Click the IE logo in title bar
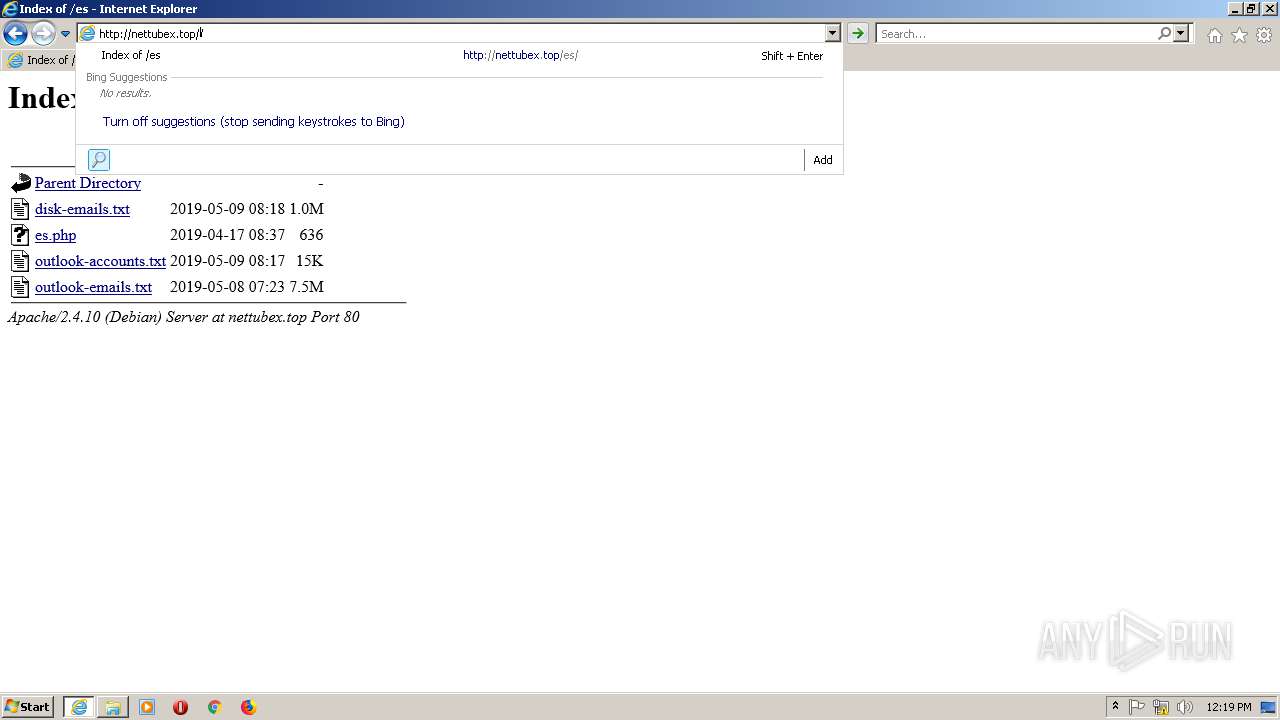The width and height of the screenshot is (1280, 720). pyautogui.click(x=10, y=9)
